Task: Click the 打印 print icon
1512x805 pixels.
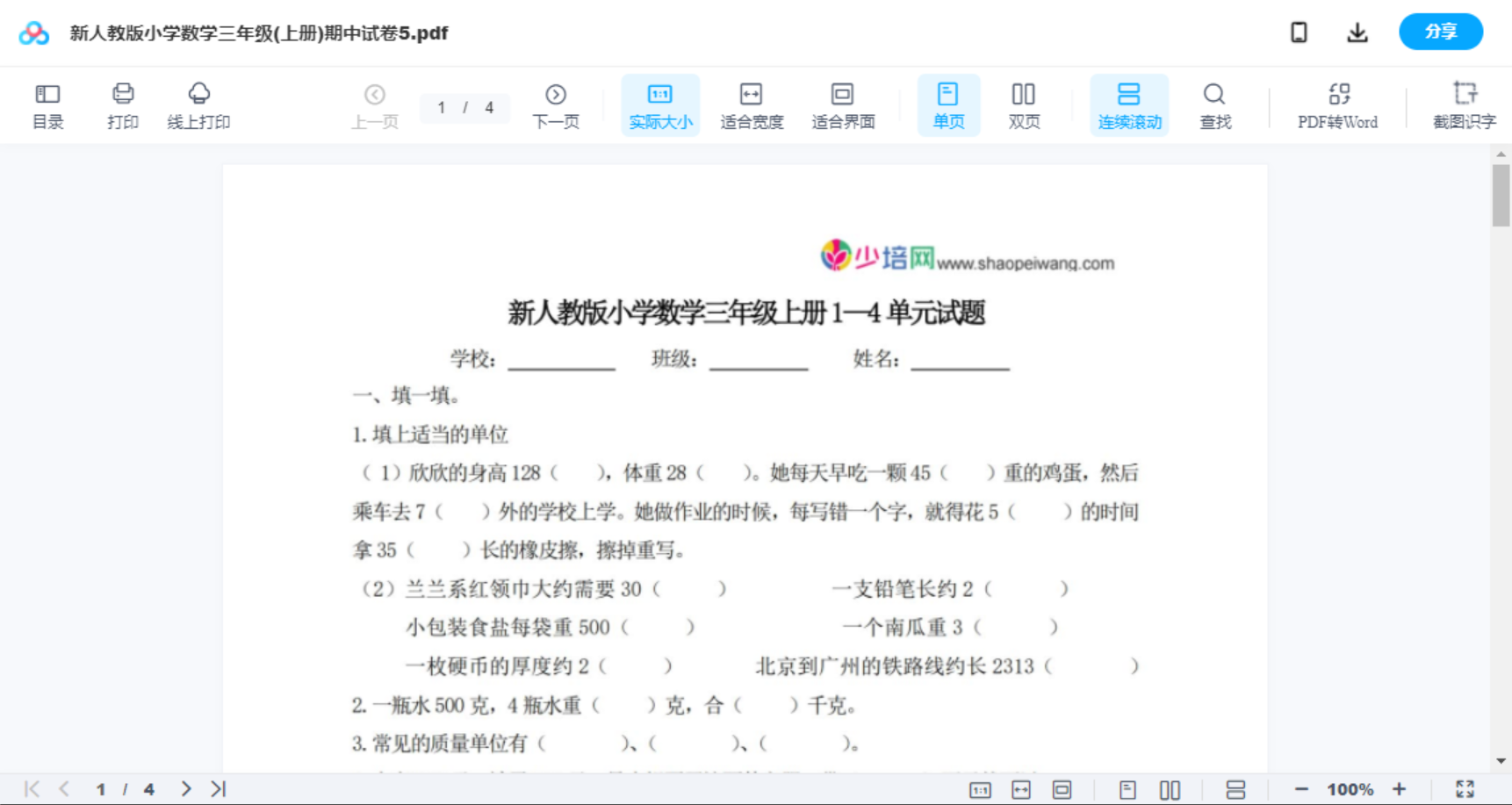Action: pyautogui.click(x=123, y=104)
